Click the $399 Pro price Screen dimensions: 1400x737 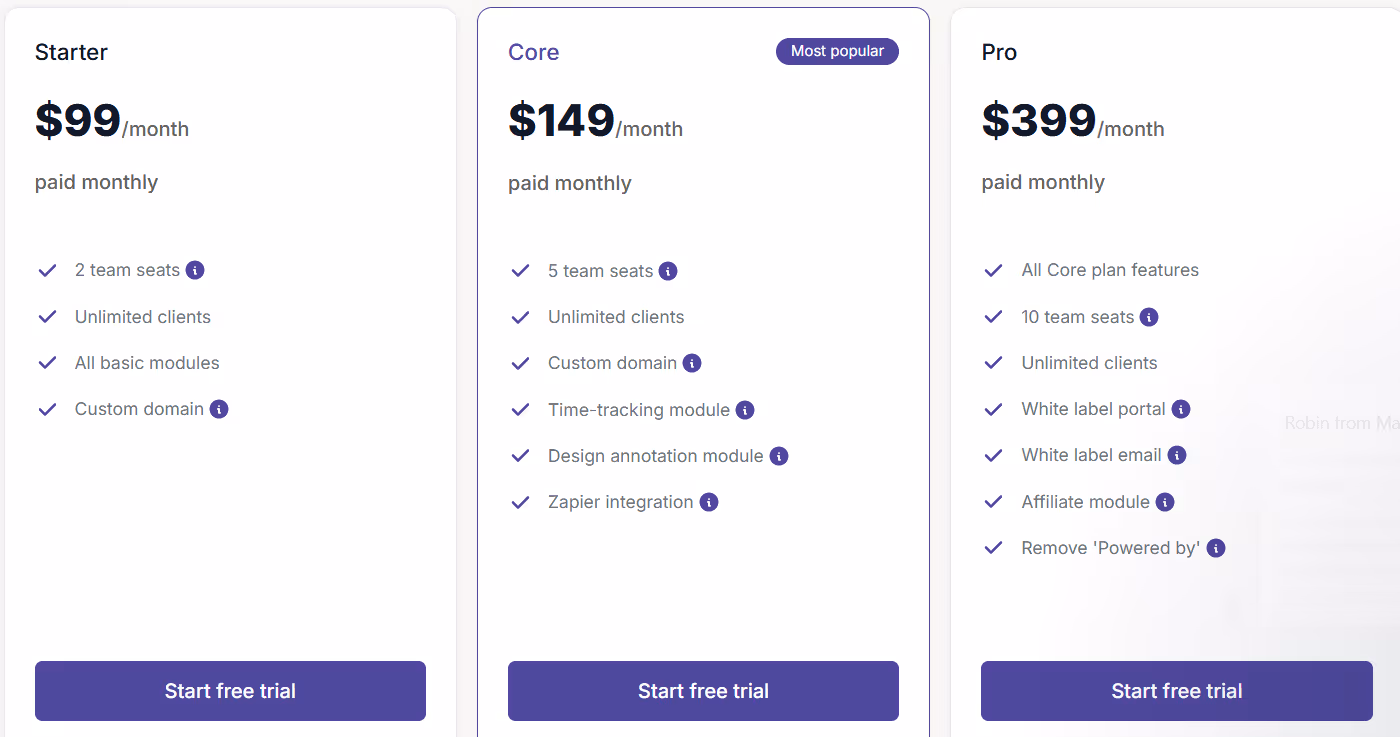[x=1039, y=120]
